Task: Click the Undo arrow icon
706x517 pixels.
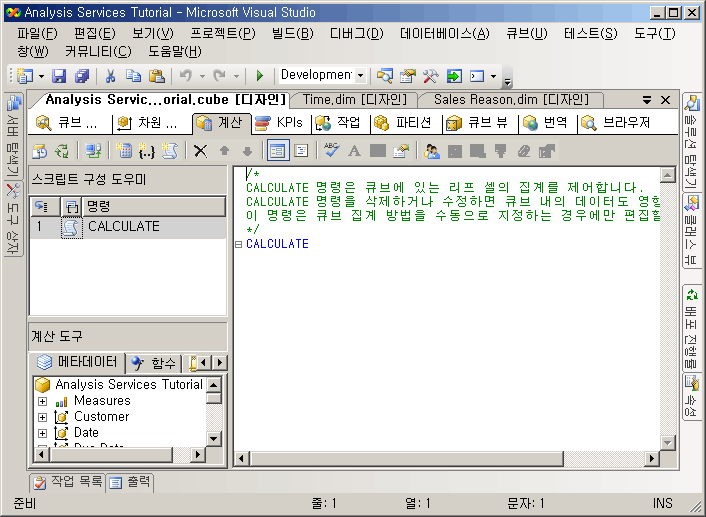Action: point(186,76)
